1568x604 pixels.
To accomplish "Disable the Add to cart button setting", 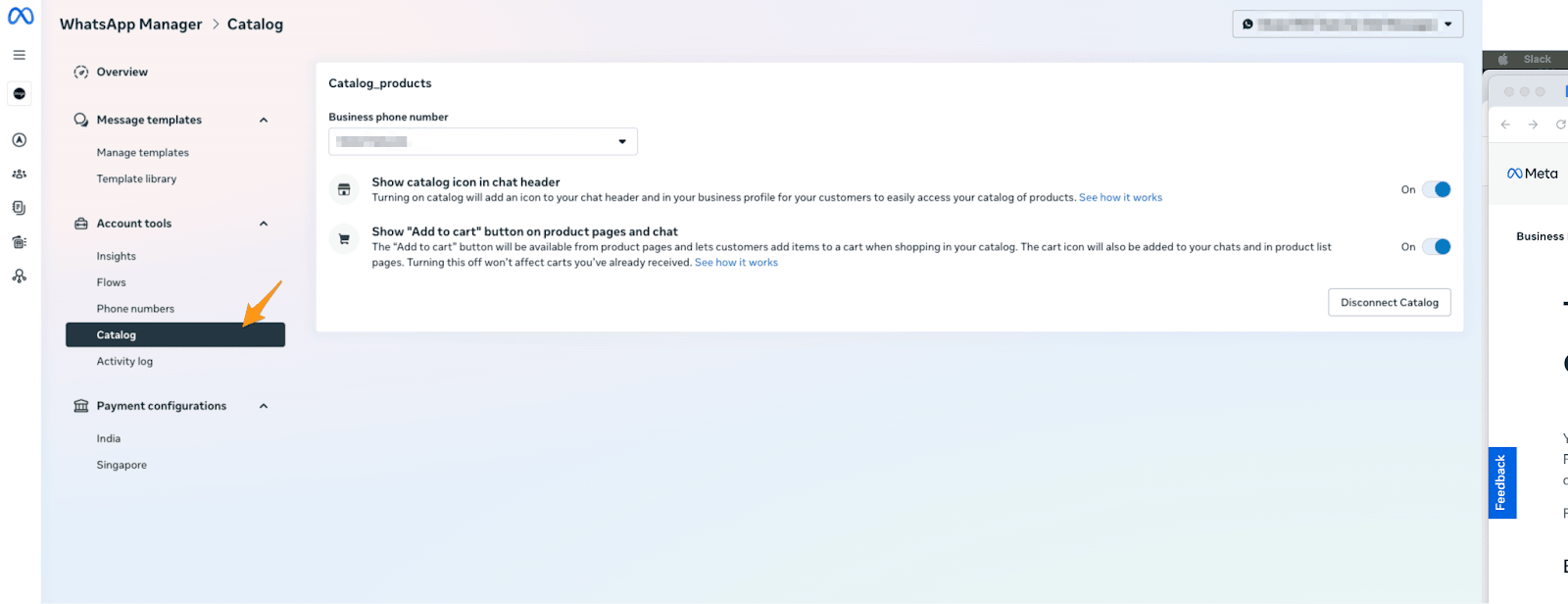I will pyautogui.click(x=1438, y=246).
